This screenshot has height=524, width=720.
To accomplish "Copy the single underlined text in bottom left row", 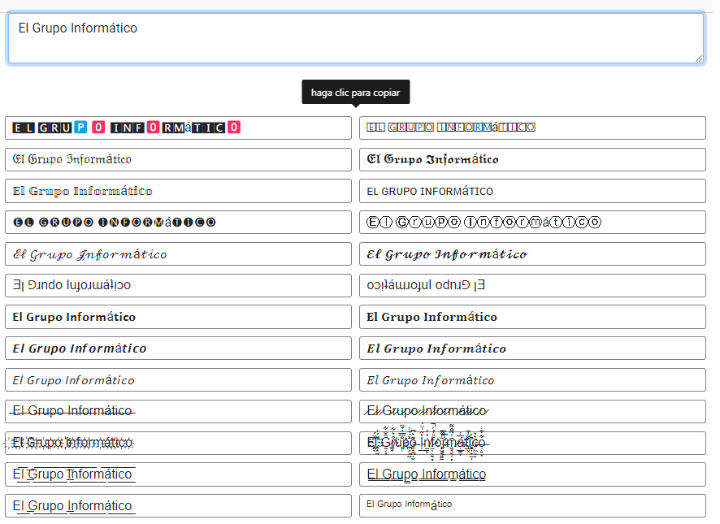I will click(x=178, y=506).
